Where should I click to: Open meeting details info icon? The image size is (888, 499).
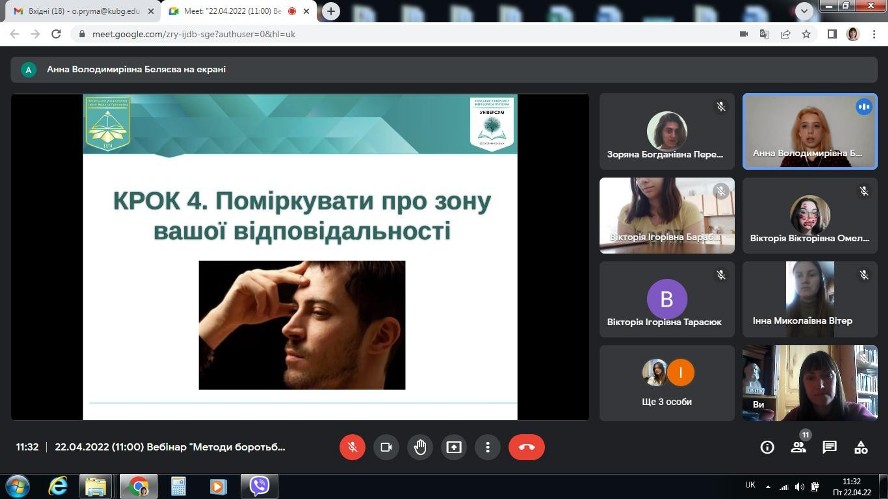767,447
